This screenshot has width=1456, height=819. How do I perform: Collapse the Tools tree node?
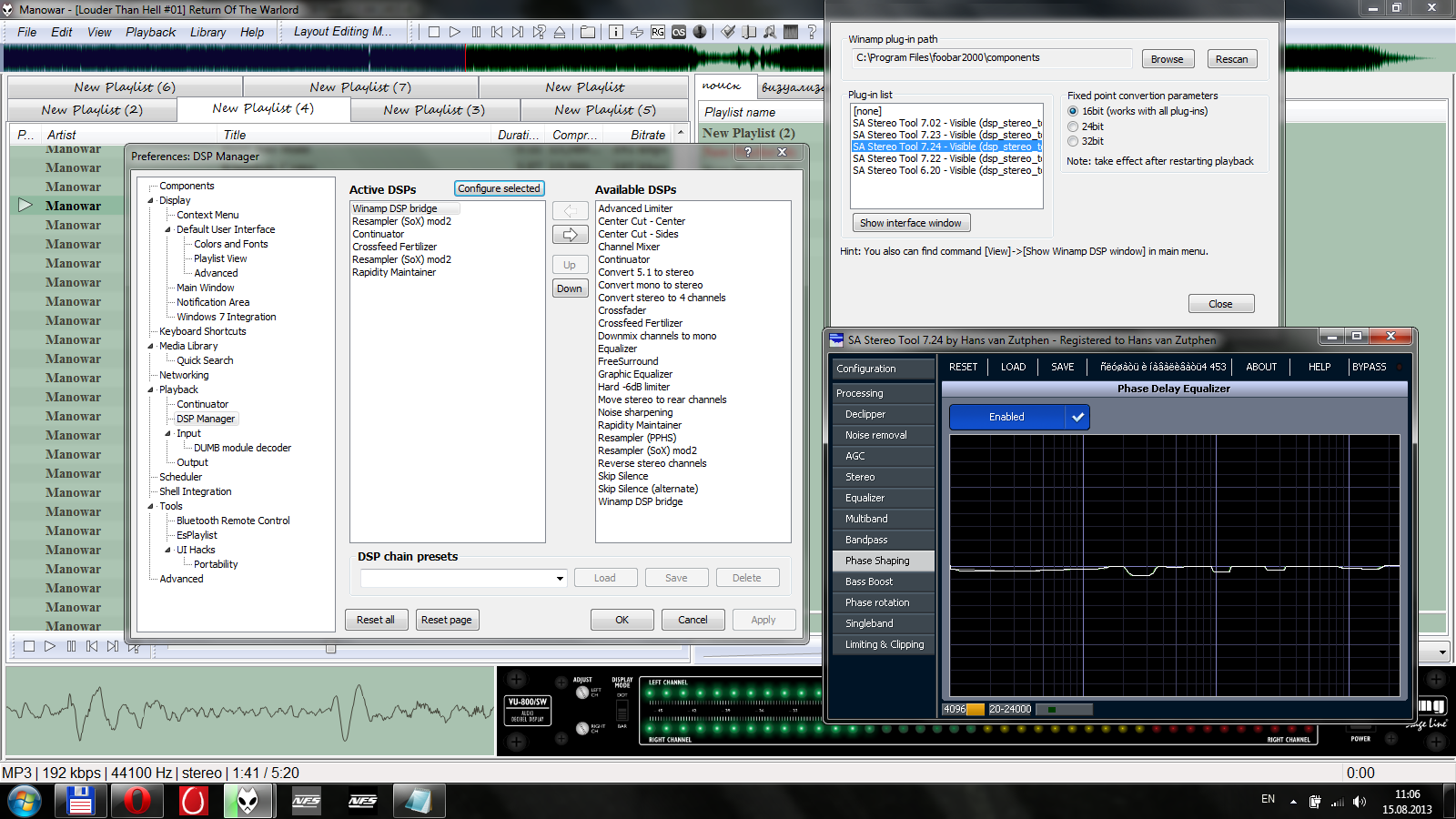coord(151,506)
